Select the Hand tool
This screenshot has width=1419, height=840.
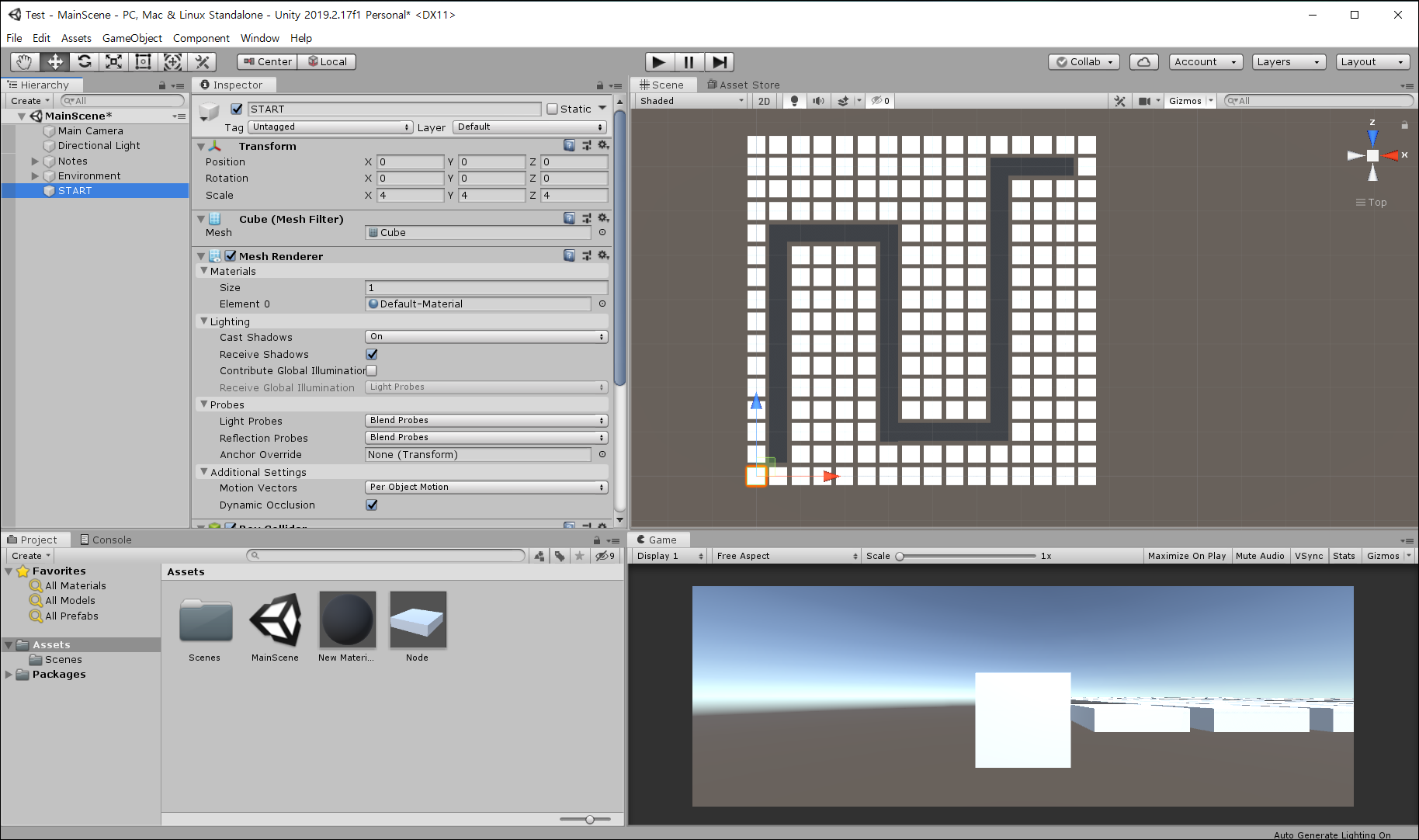click(25, 61)
